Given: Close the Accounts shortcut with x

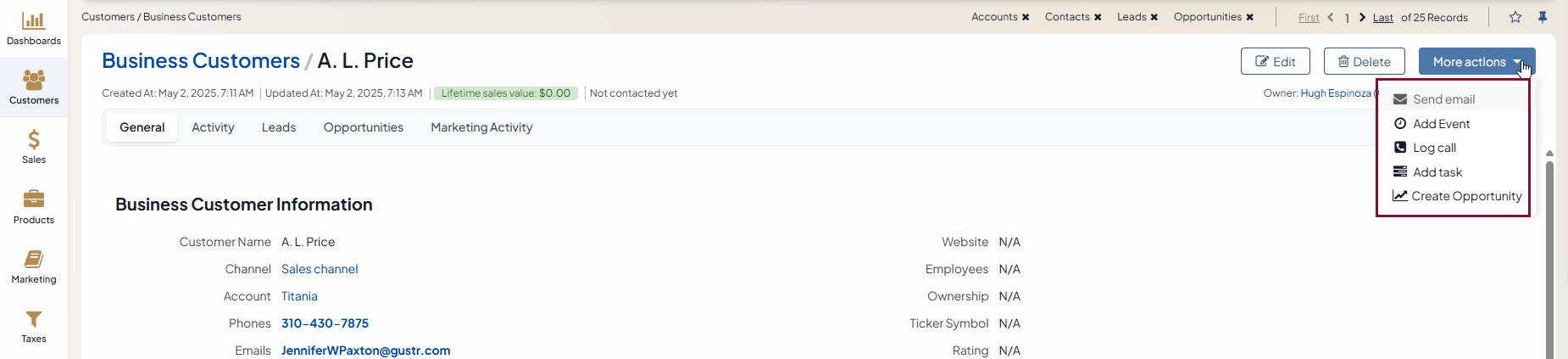Looking at the screenshot, I should point(1026,17).
